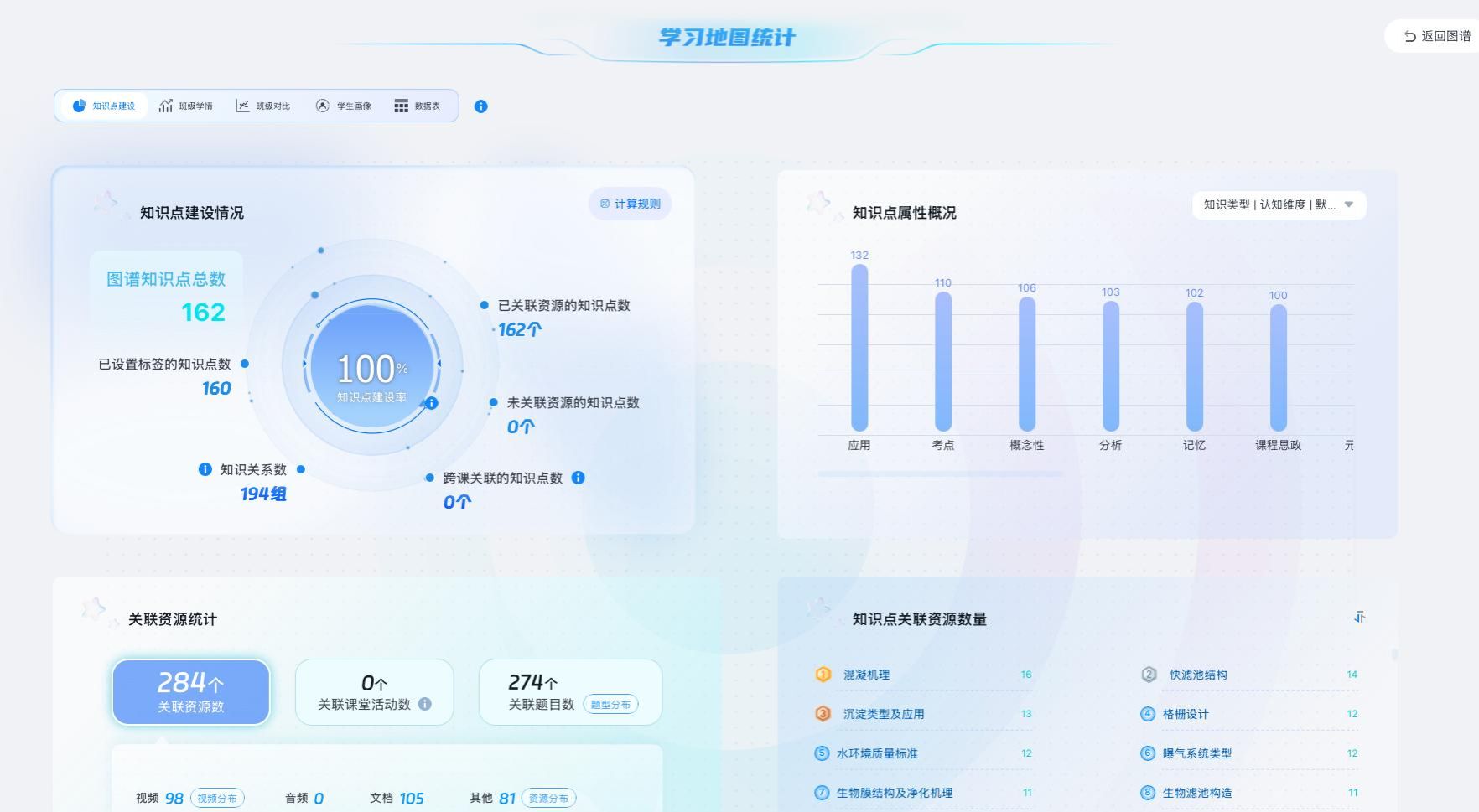Open the 知识类型 | 认知维度 dropdown

(x=1278, y=205)
